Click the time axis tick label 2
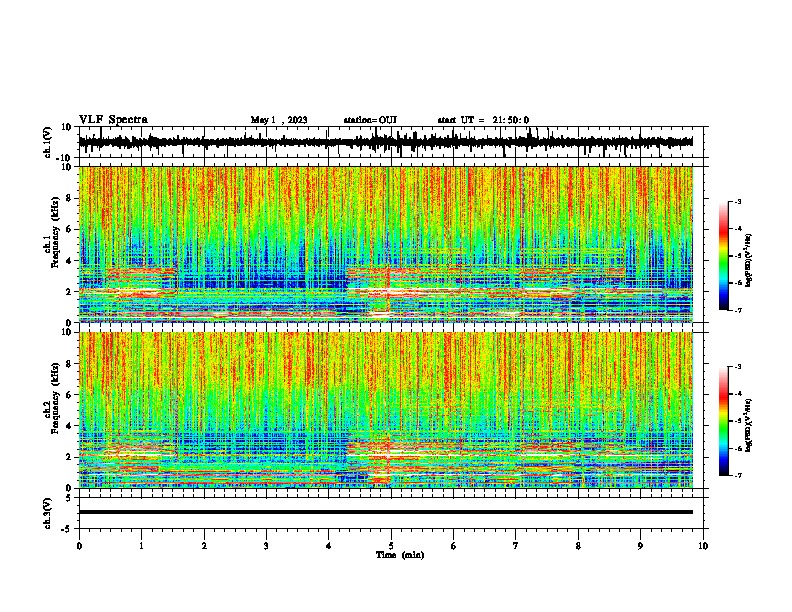This screenshot has height=612, width=792. click(204, 546)
